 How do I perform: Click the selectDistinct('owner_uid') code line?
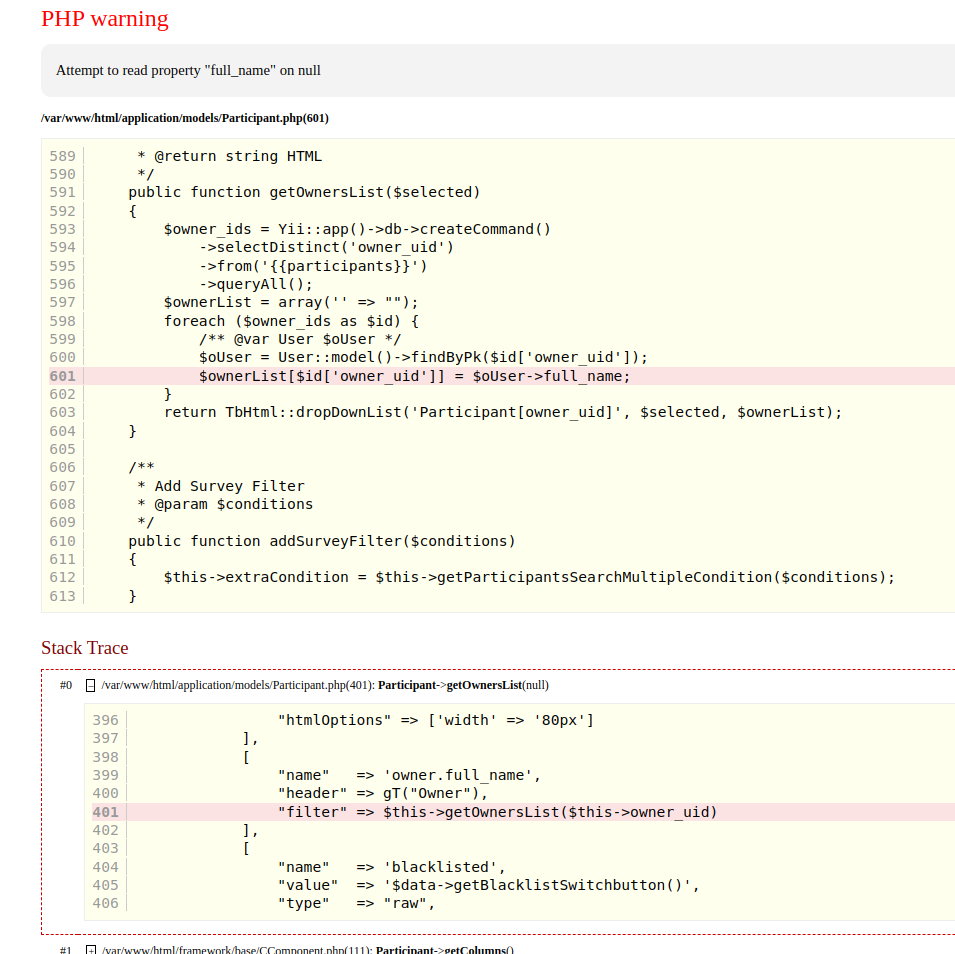point(326,247)
